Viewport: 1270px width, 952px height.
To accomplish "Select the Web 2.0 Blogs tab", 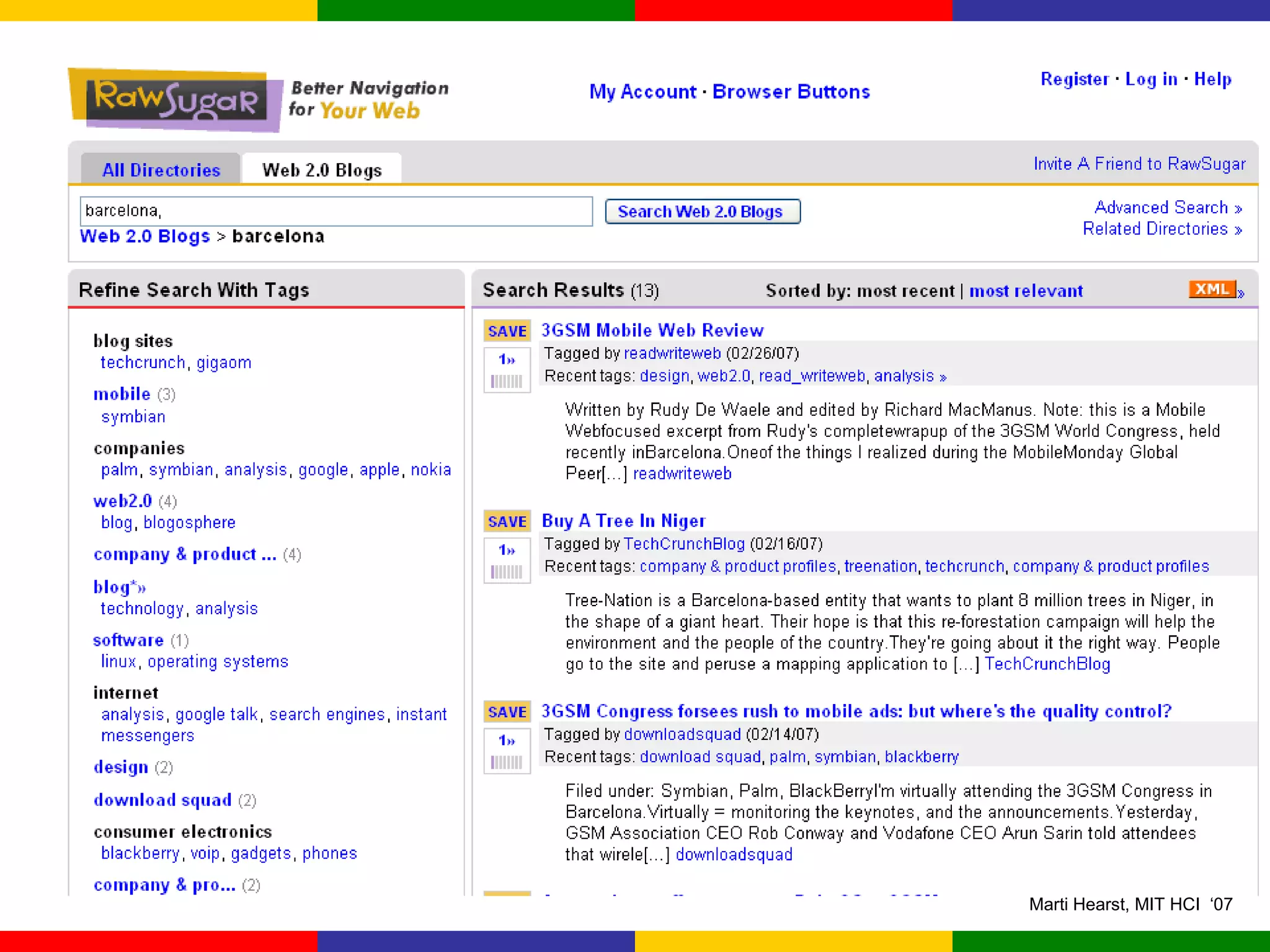I will pos(322,170).
